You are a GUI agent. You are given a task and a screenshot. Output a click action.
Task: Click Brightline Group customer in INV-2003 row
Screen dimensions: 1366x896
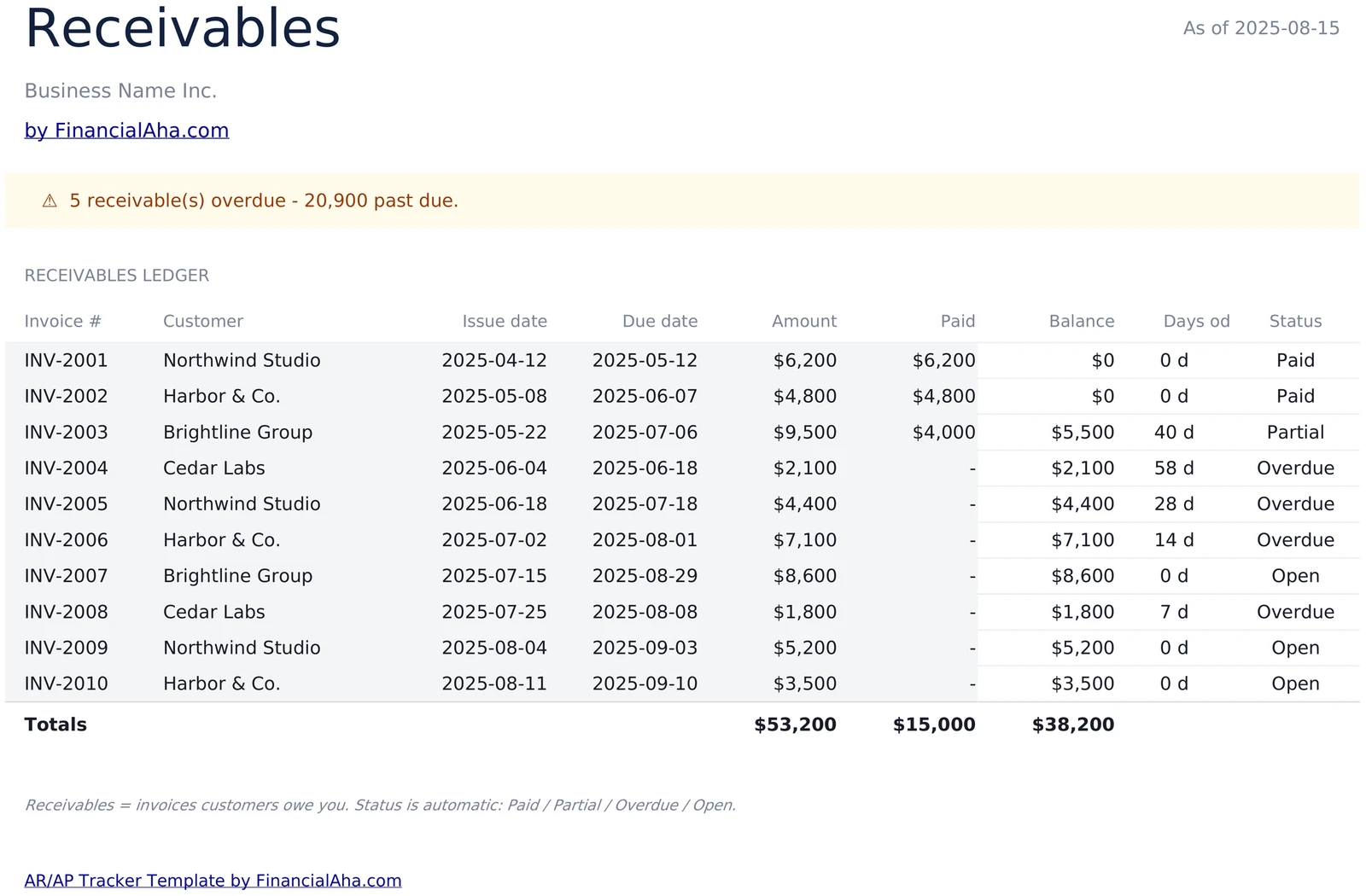pyautogui.click(x=237, y=433)
